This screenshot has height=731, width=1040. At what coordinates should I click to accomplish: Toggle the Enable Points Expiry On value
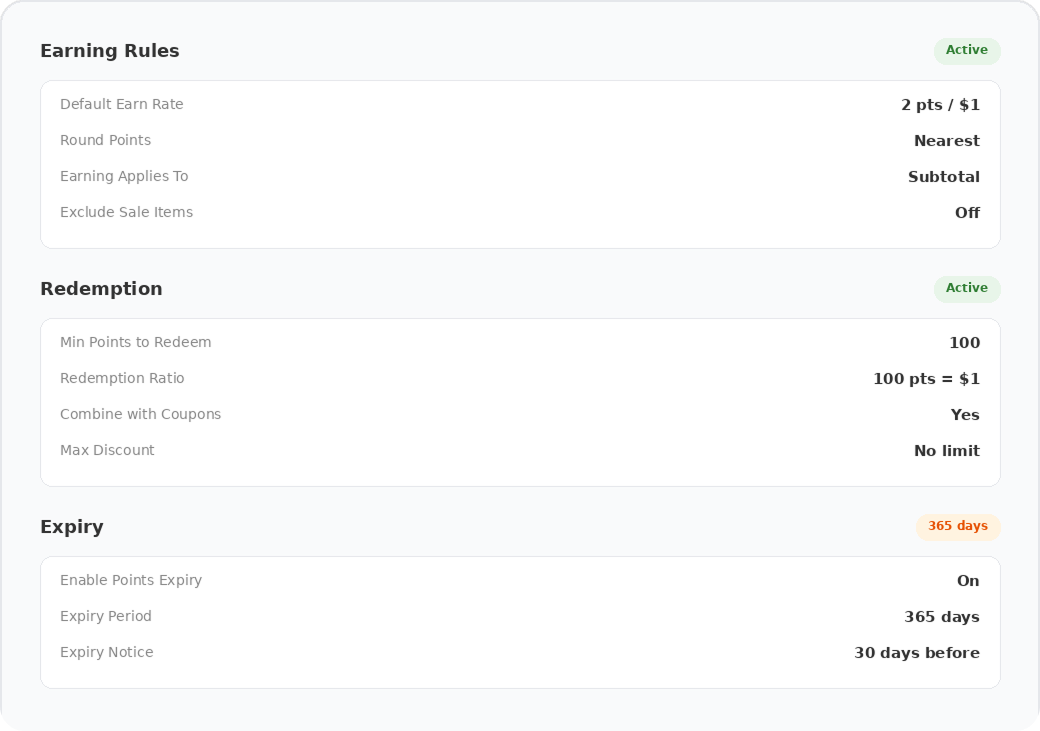coord(968,581)
